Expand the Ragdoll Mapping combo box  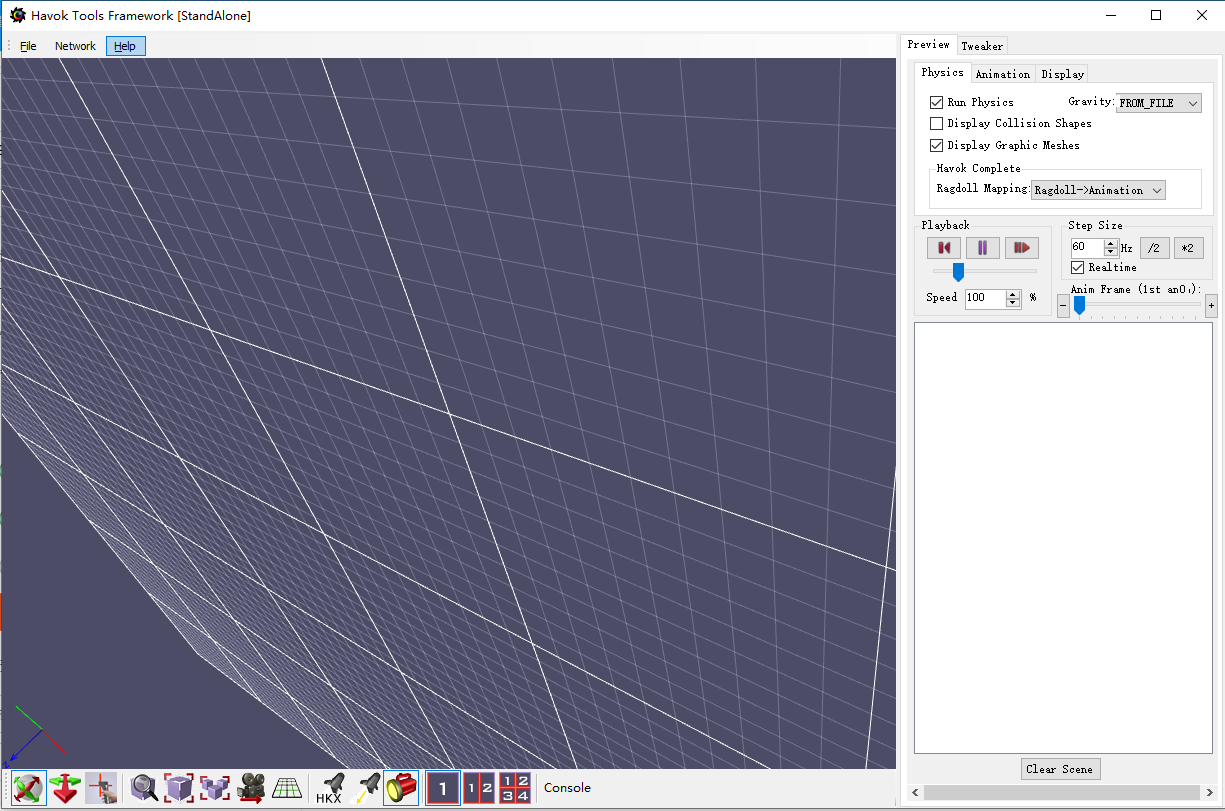[x=1098, y=190]
